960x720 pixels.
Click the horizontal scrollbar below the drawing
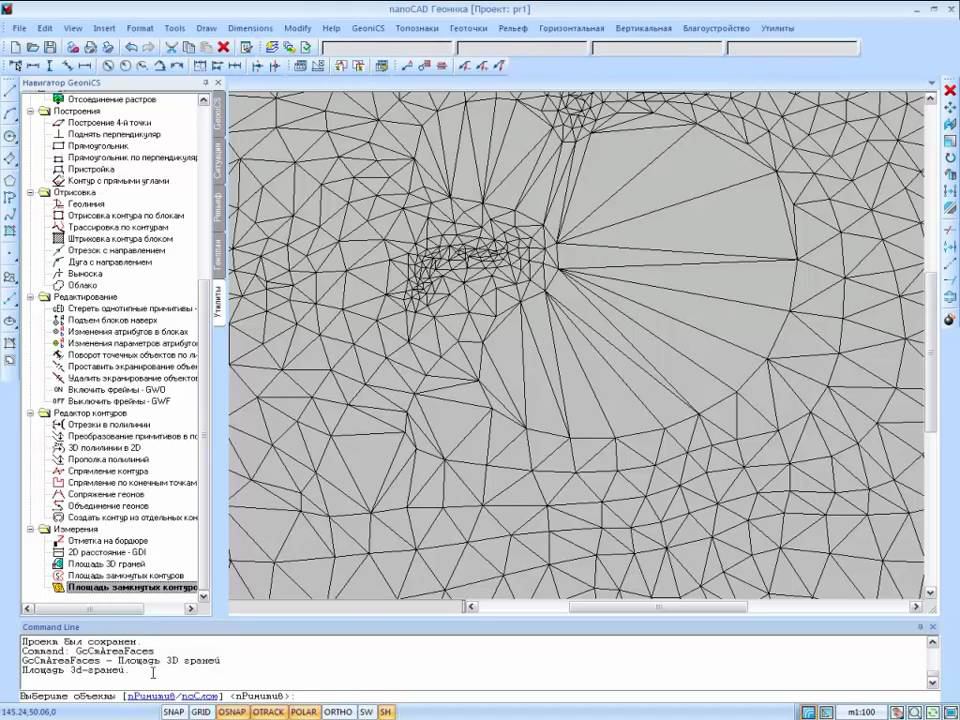click(657, 607)
